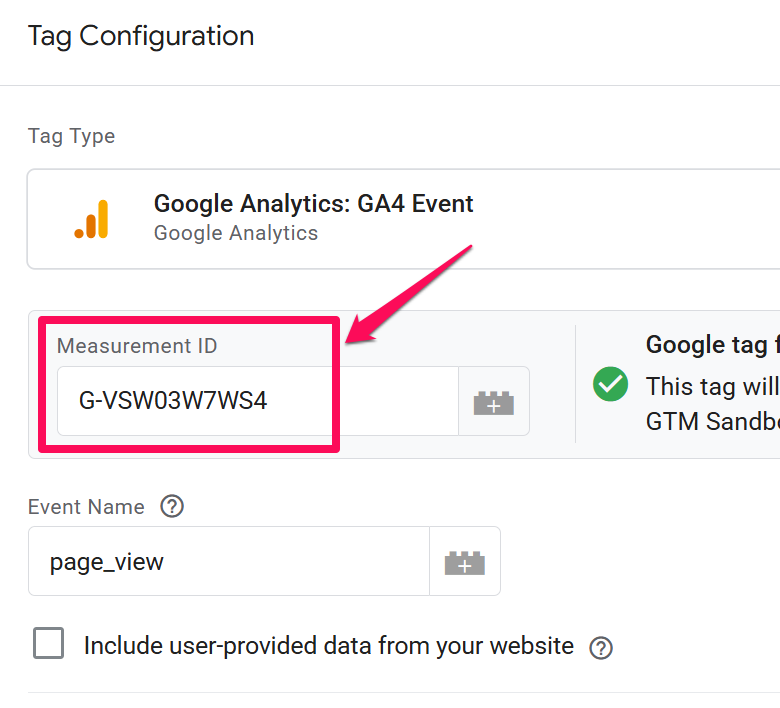Image resolution: width=780 pixels, height=708 pixels.
Task: Click the Google Analytics subtitle text
Action: coord(236,233)
